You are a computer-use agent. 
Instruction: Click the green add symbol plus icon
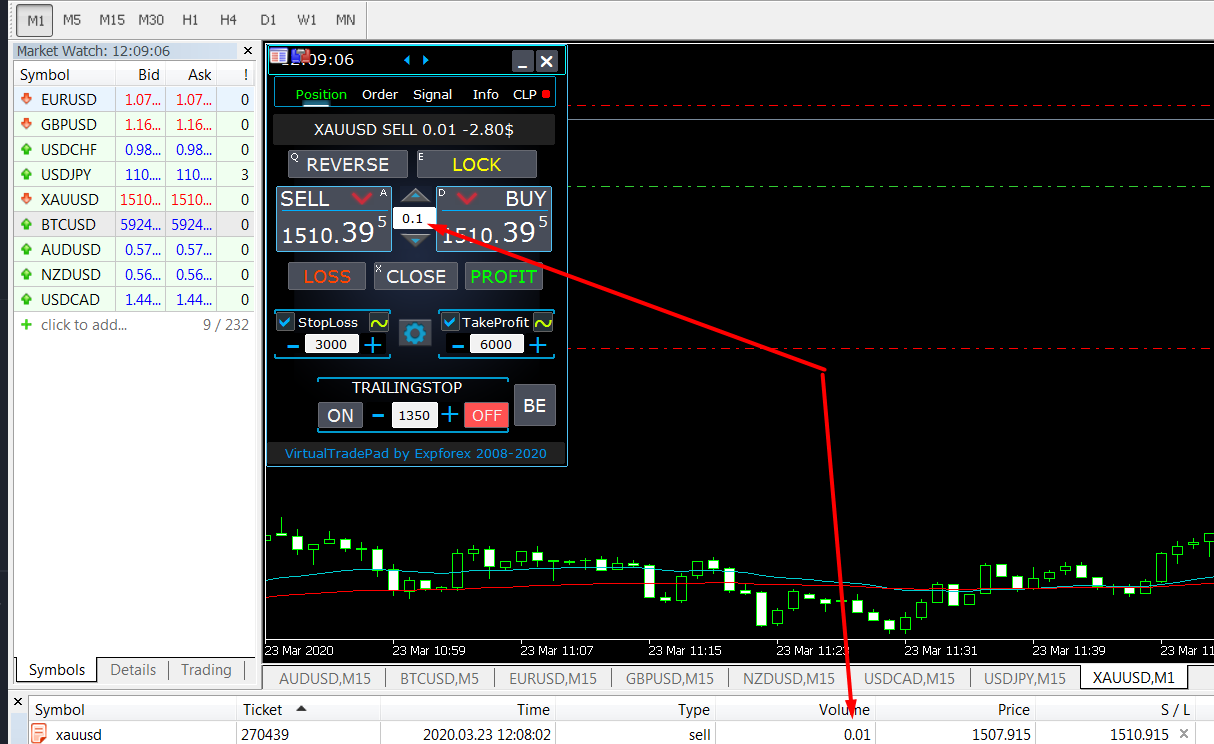[x=26, y=325]
